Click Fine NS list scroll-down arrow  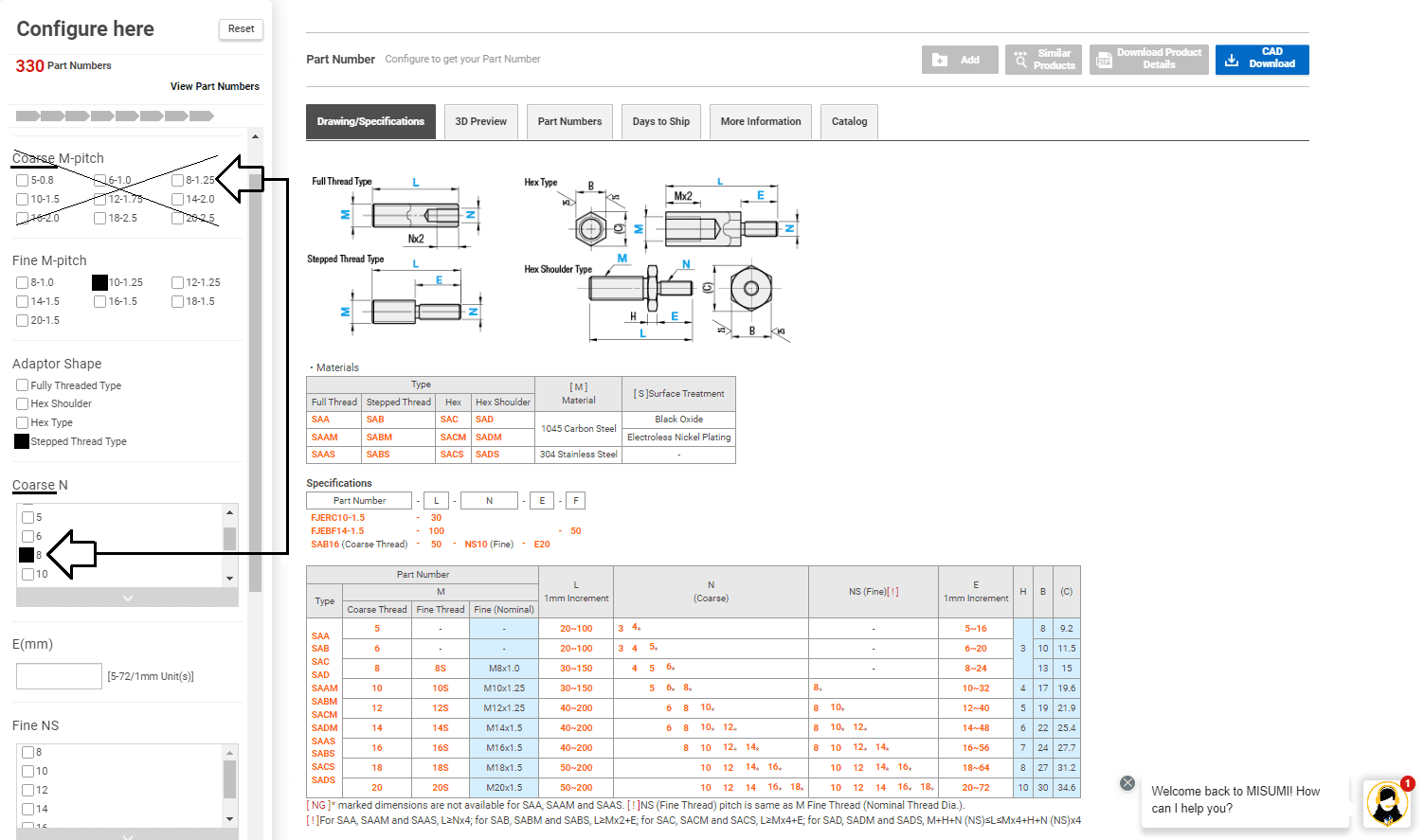[229, 819]
